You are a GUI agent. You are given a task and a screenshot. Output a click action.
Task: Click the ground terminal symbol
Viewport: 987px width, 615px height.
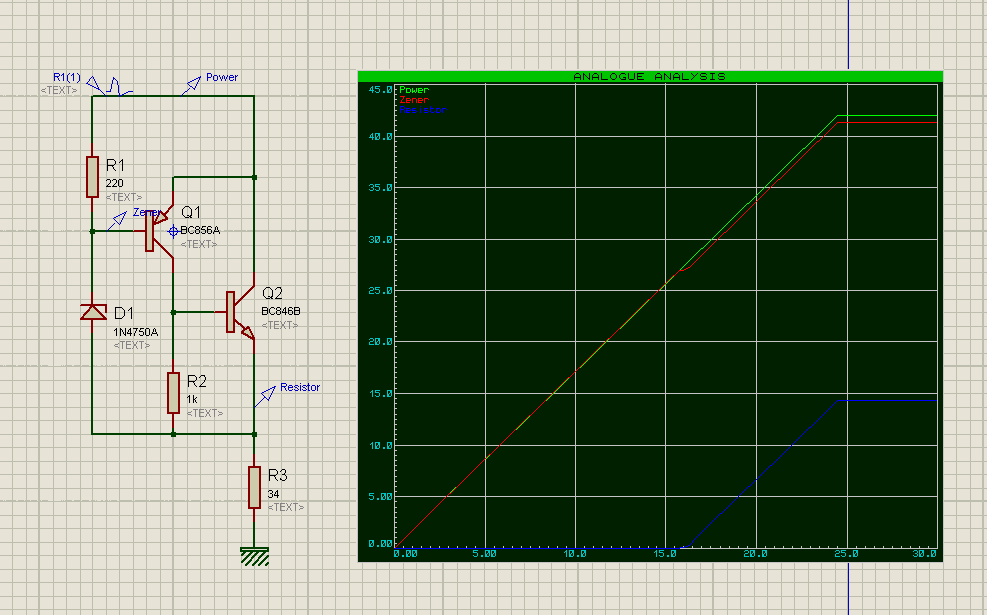[254, 556]
